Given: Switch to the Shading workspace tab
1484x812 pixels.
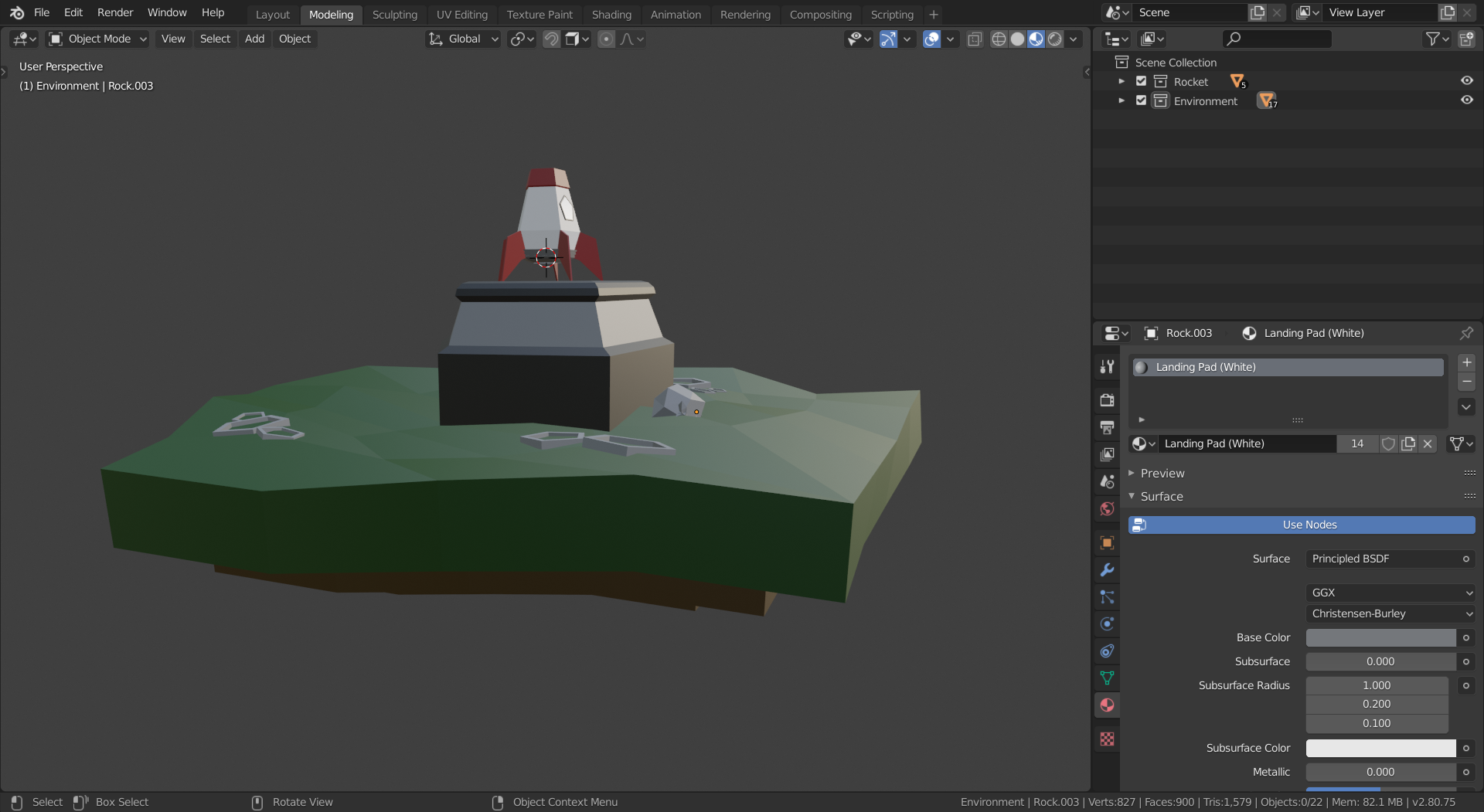Looking at the screenshot, I should pos(611,14).
